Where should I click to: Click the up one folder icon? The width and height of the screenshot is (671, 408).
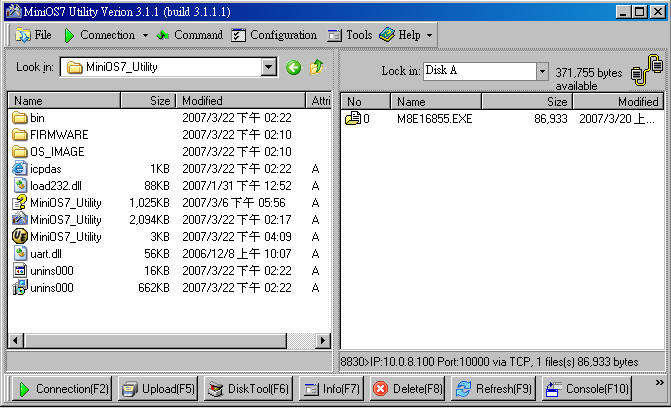point(316,67)
